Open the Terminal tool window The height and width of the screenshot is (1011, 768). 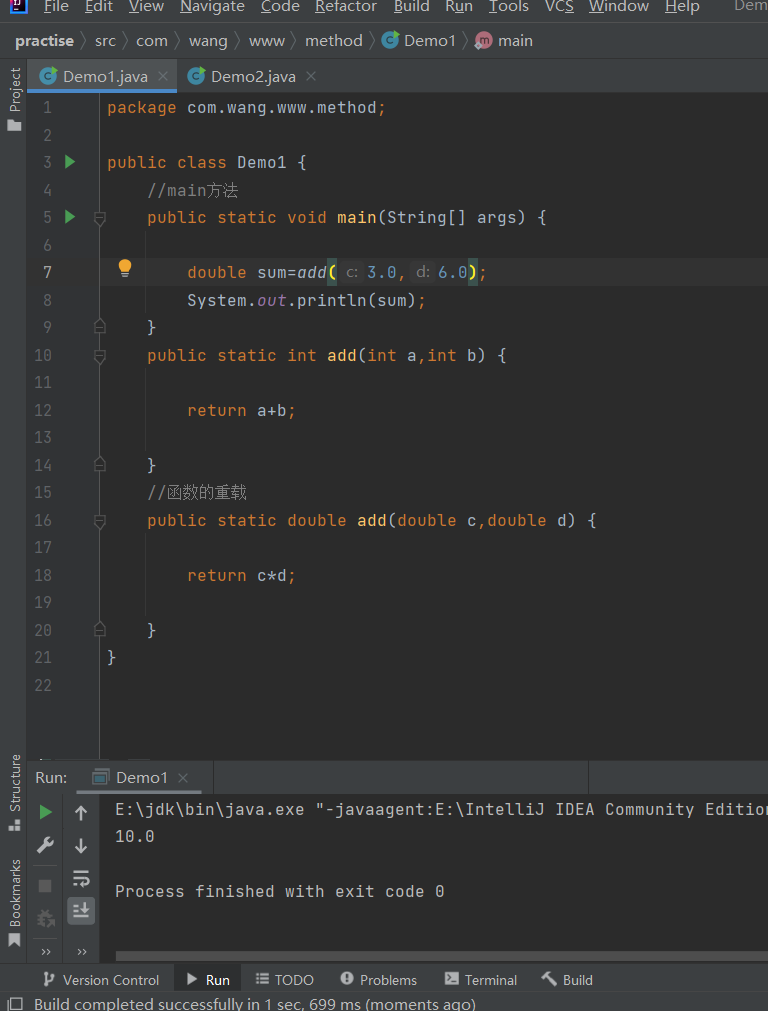coord(481,980)
